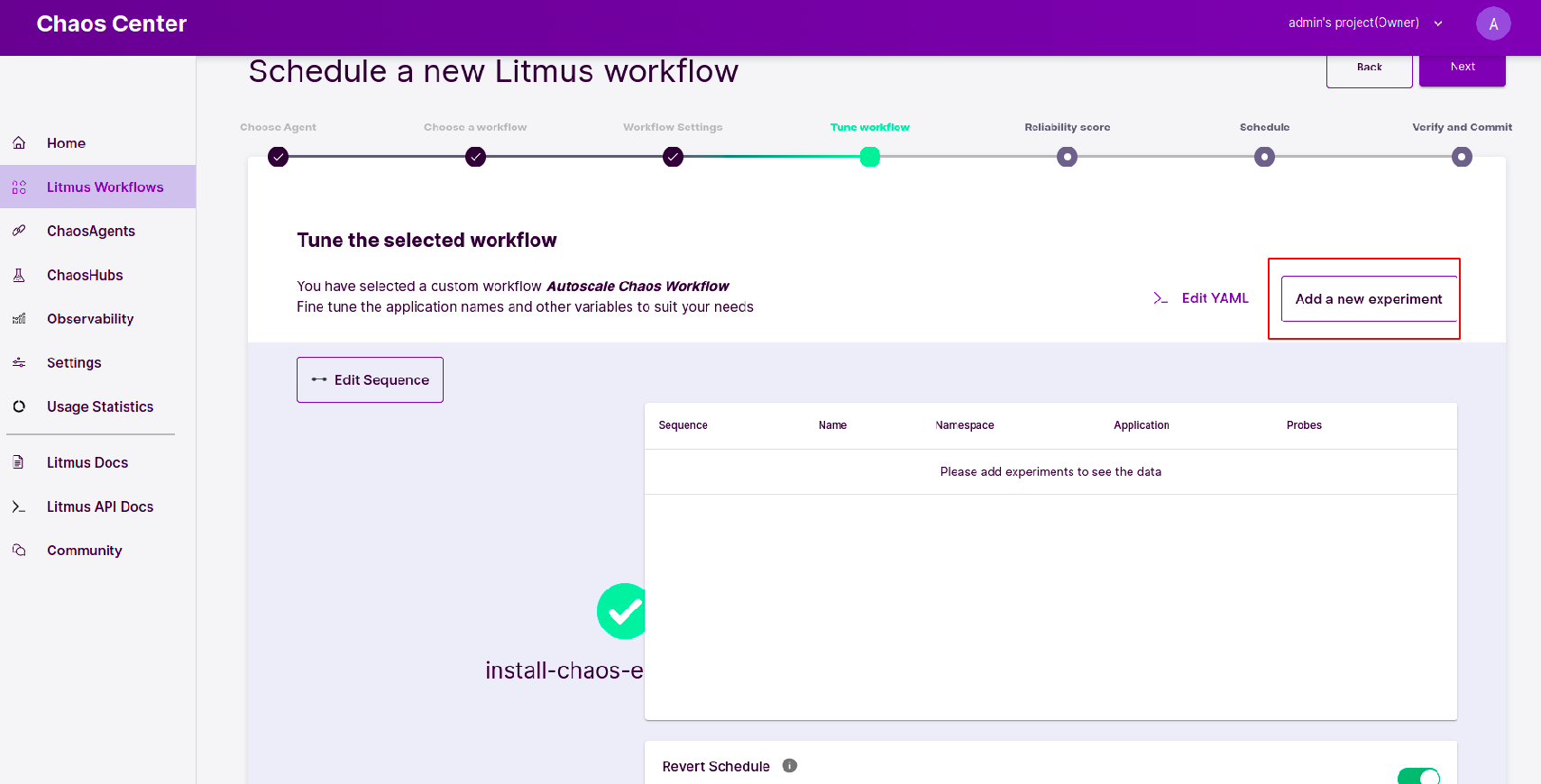Viewport: 1541px width, 784px height.
Task: Click Add a new experiment button
Action: click(1369, 299)
